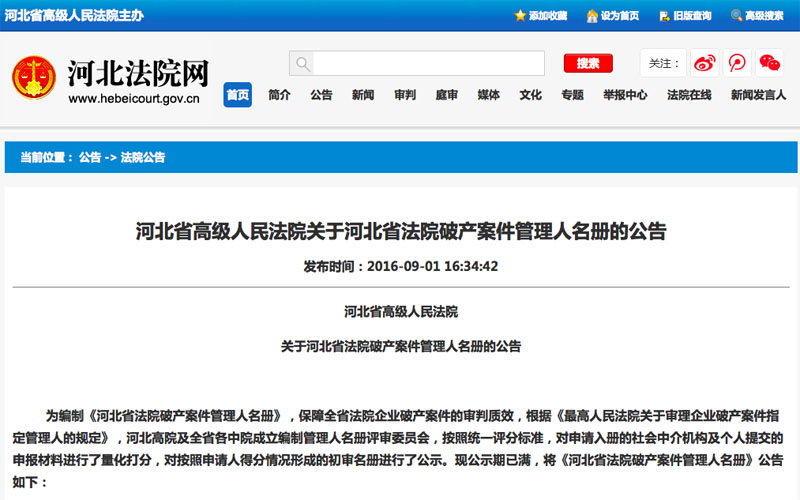
Task: Open the 举报中心 navigation item
Action: (625, 95)
